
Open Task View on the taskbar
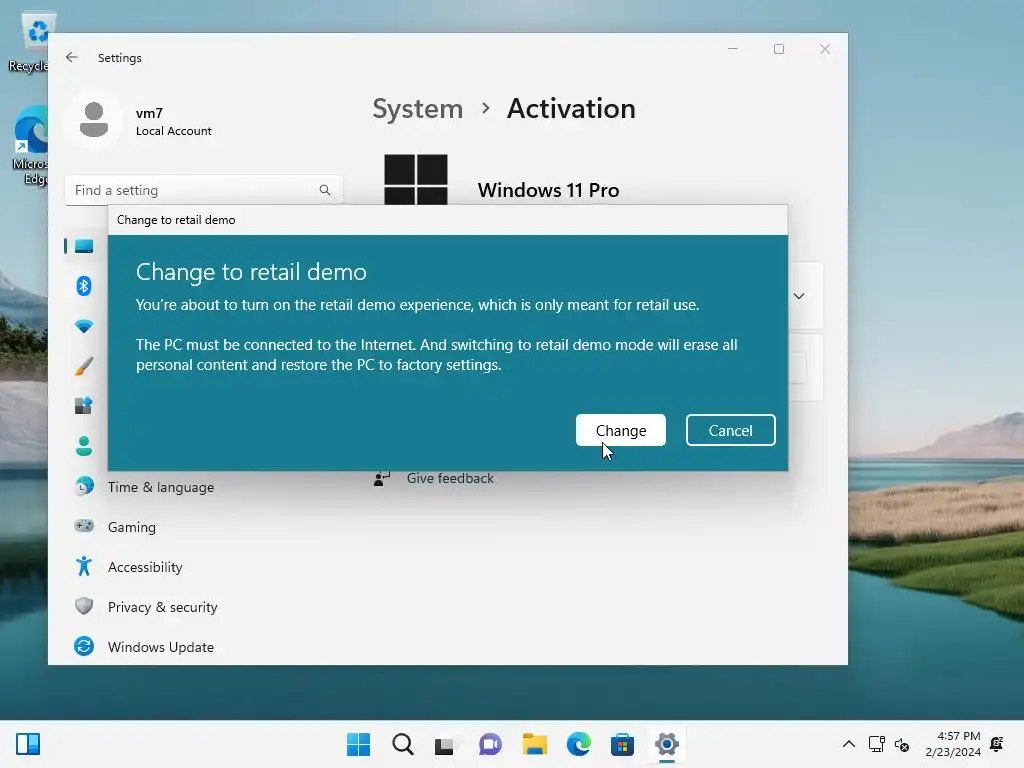coord(445,744)
